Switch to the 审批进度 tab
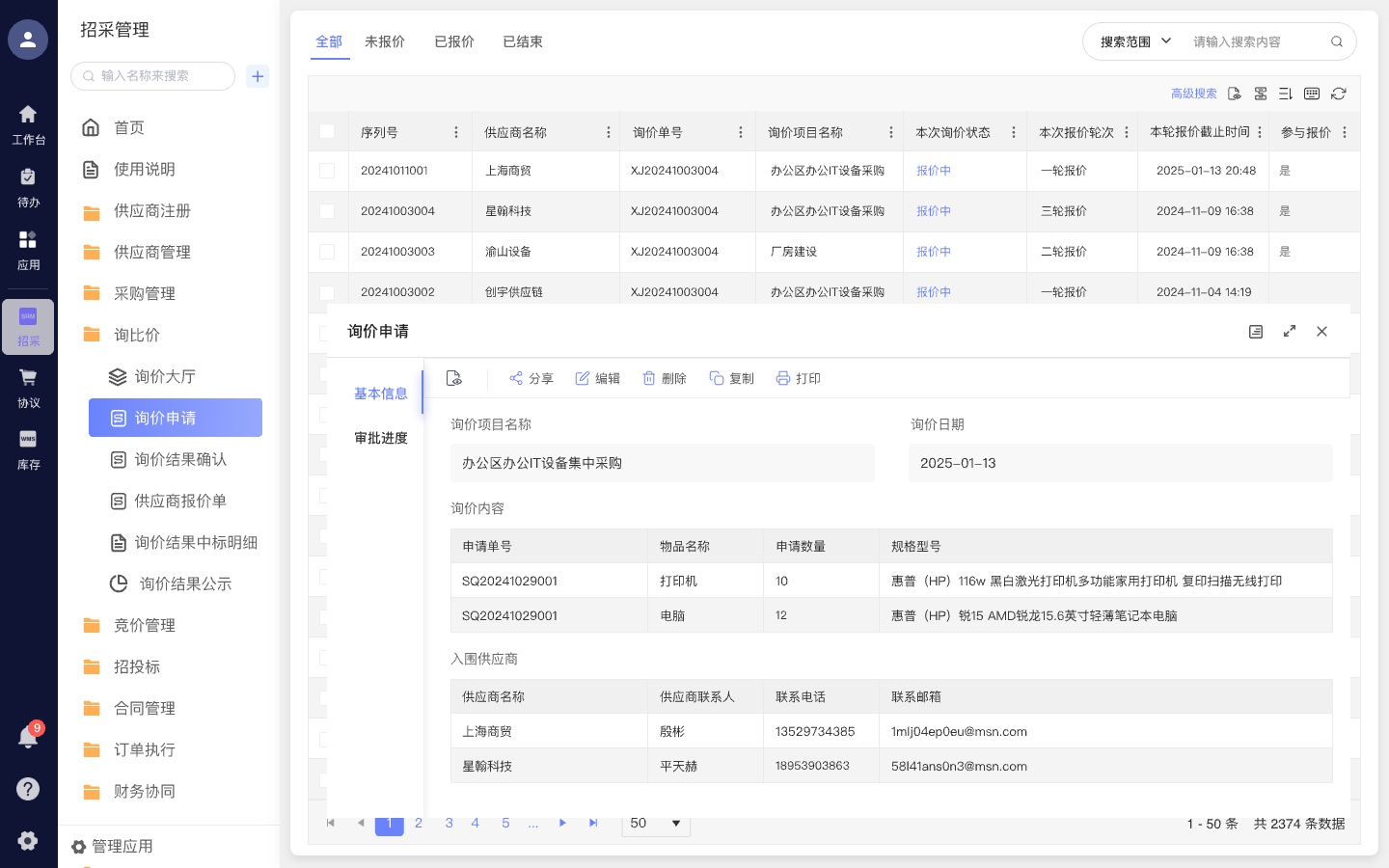This screenshot has height=868, width=1389. coord(380,438)
